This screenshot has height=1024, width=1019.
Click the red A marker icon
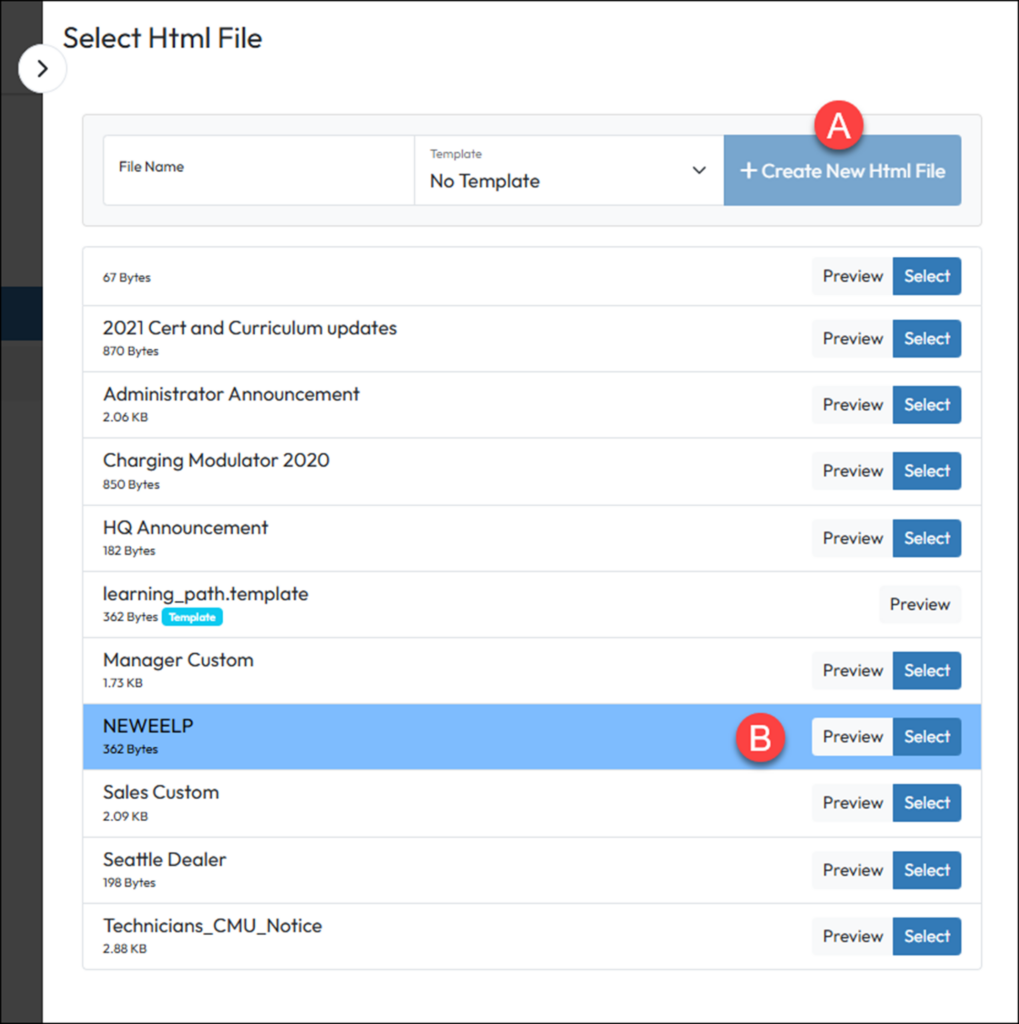(x=838, y=125)
